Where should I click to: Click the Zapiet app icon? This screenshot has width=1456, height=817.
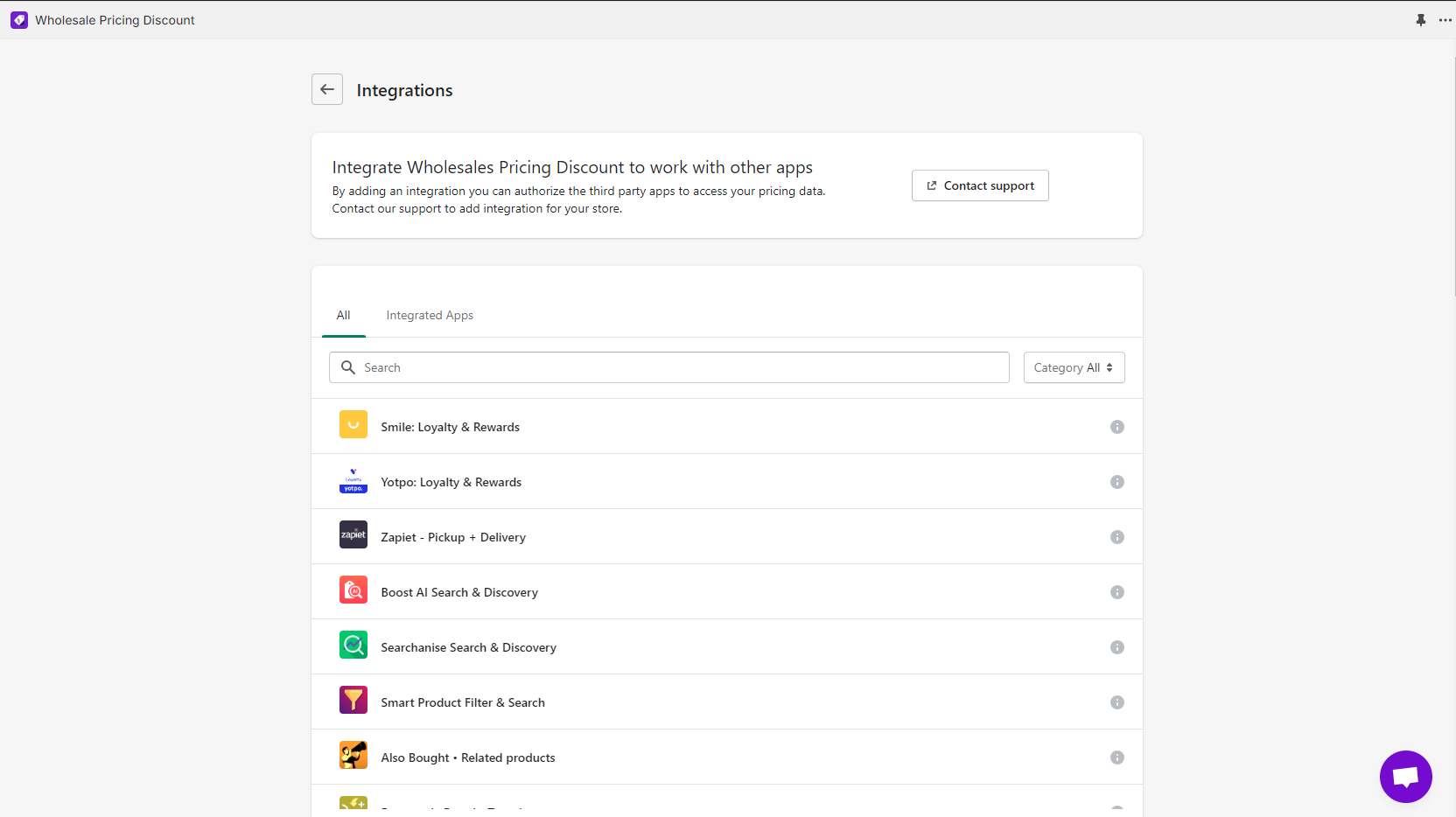pyautogui.click(x=353, y=534)
